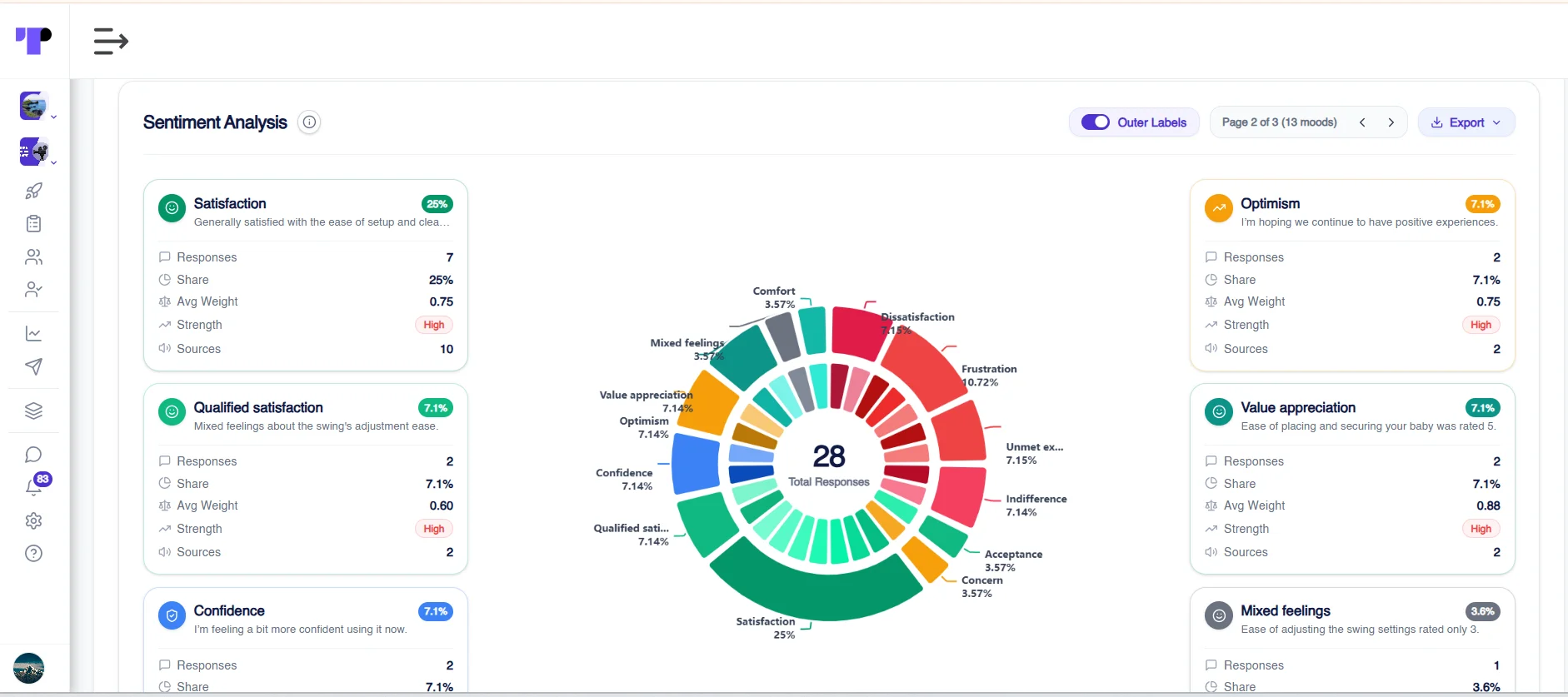Open the line chart analytics icon
The image size is (1568, 697).
pyautogui.click(x=33, y=334)
